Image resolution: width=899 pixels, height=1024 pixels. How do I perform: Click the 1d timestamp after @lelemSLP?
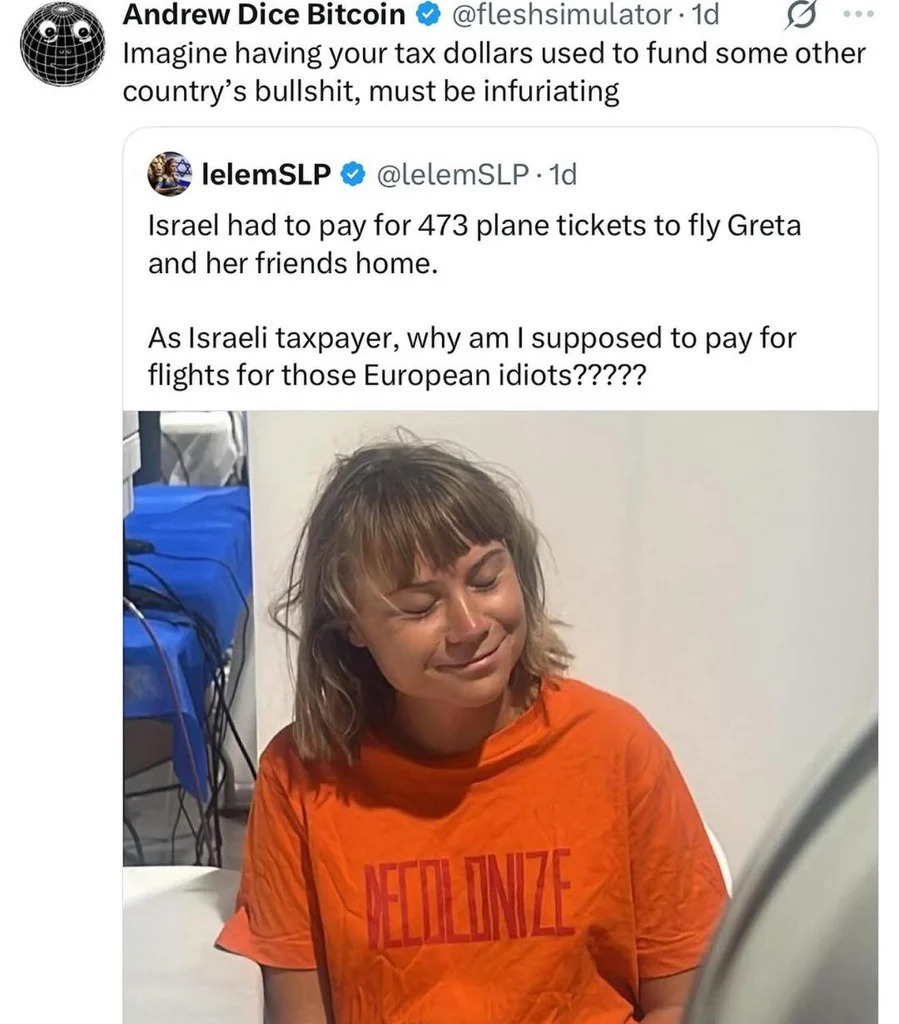tap(563, 175)
